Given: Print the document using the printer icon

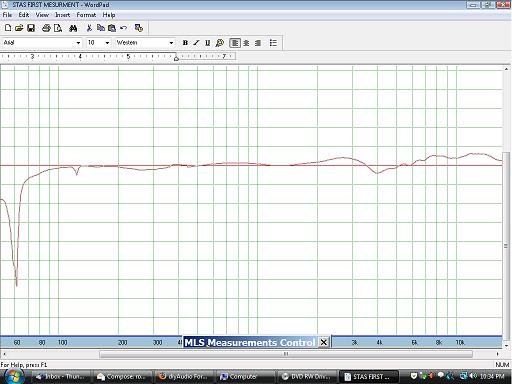Looking at the screenshot, I should 46,28.
